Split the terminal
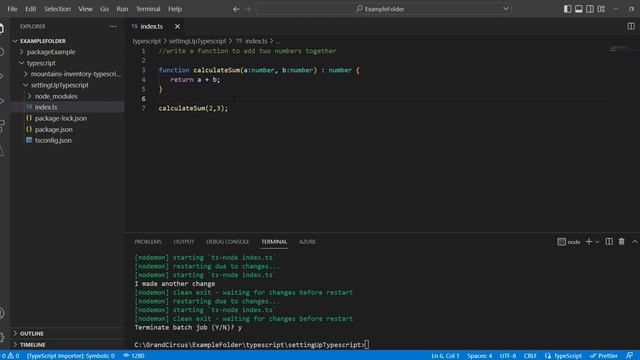Image resolution: width=640 pixels, height=360 pixels. pos(609,242)
